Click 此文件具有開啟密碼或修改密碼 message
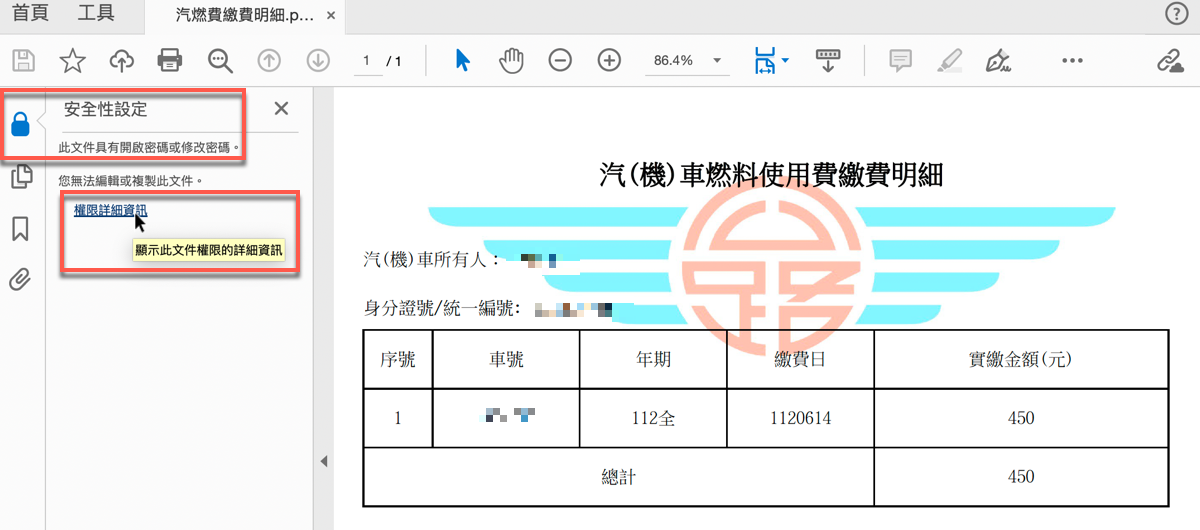Viewport: 1200px width, 530px height. (149, 147)
